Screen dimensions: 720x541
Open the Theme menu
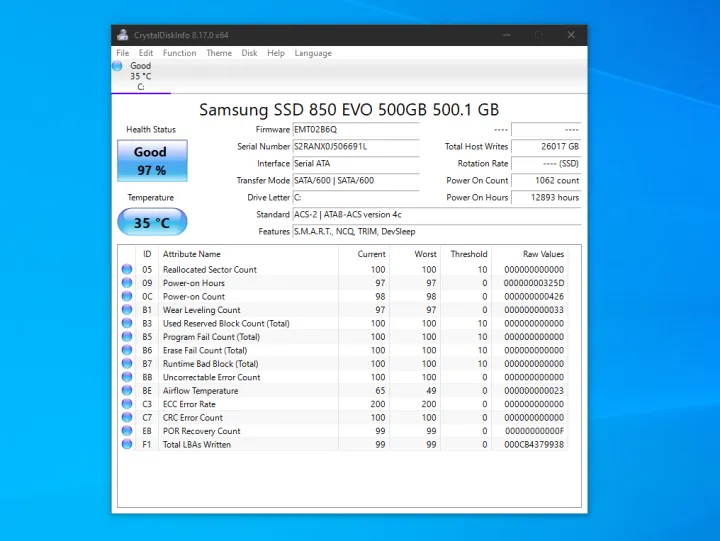coord(218,53)
